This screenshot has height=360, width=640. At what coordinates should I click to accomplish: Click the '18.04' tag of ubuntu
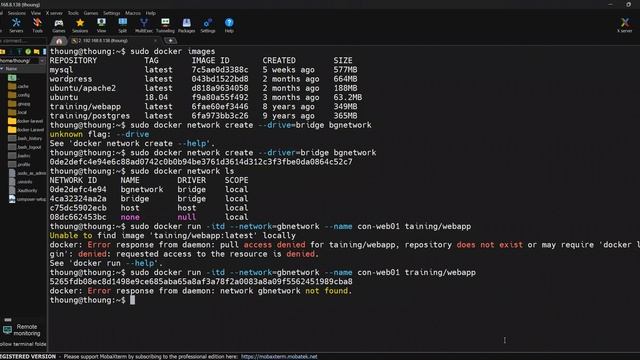point(156,97)
